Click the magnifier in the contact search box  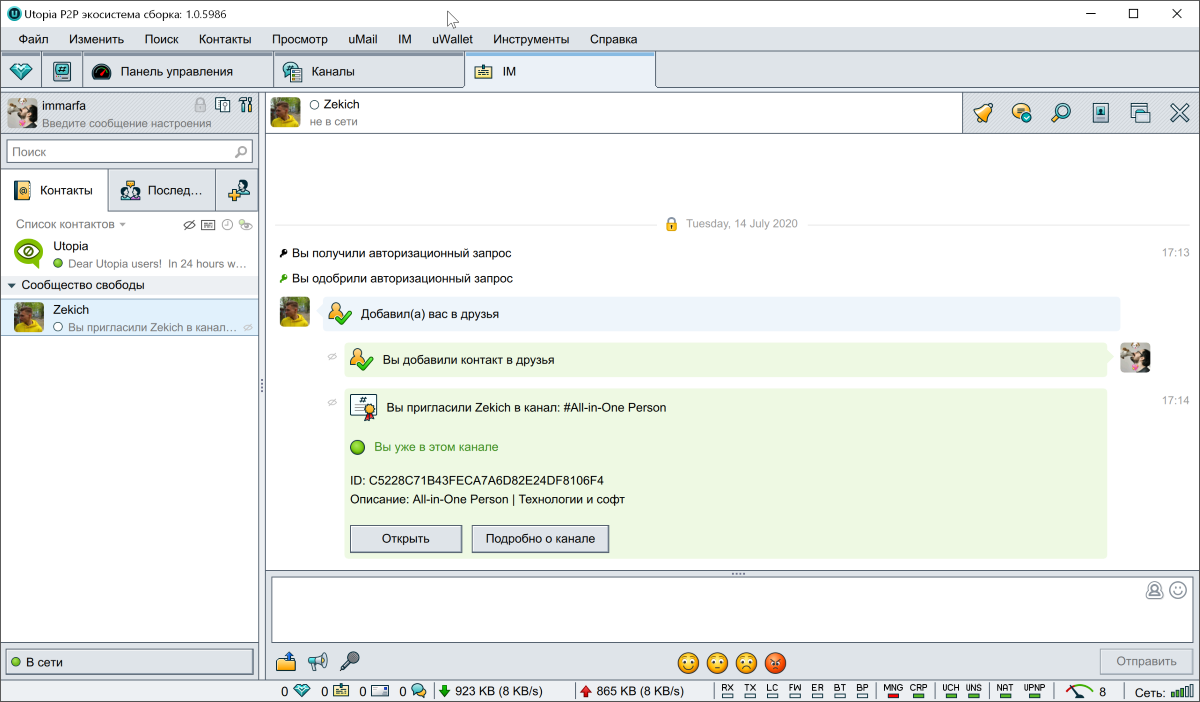pyautogui.click(x=241, y=152)
